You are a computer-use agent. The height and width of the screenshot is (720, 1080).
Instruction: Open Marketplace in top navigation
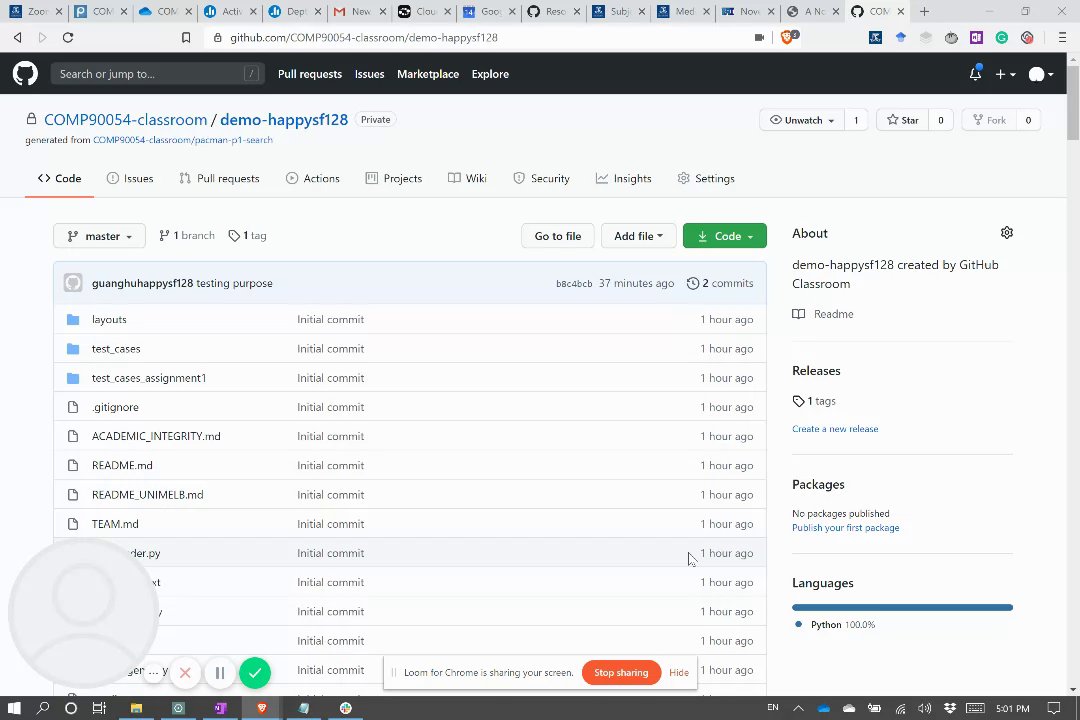coord(428,74)
